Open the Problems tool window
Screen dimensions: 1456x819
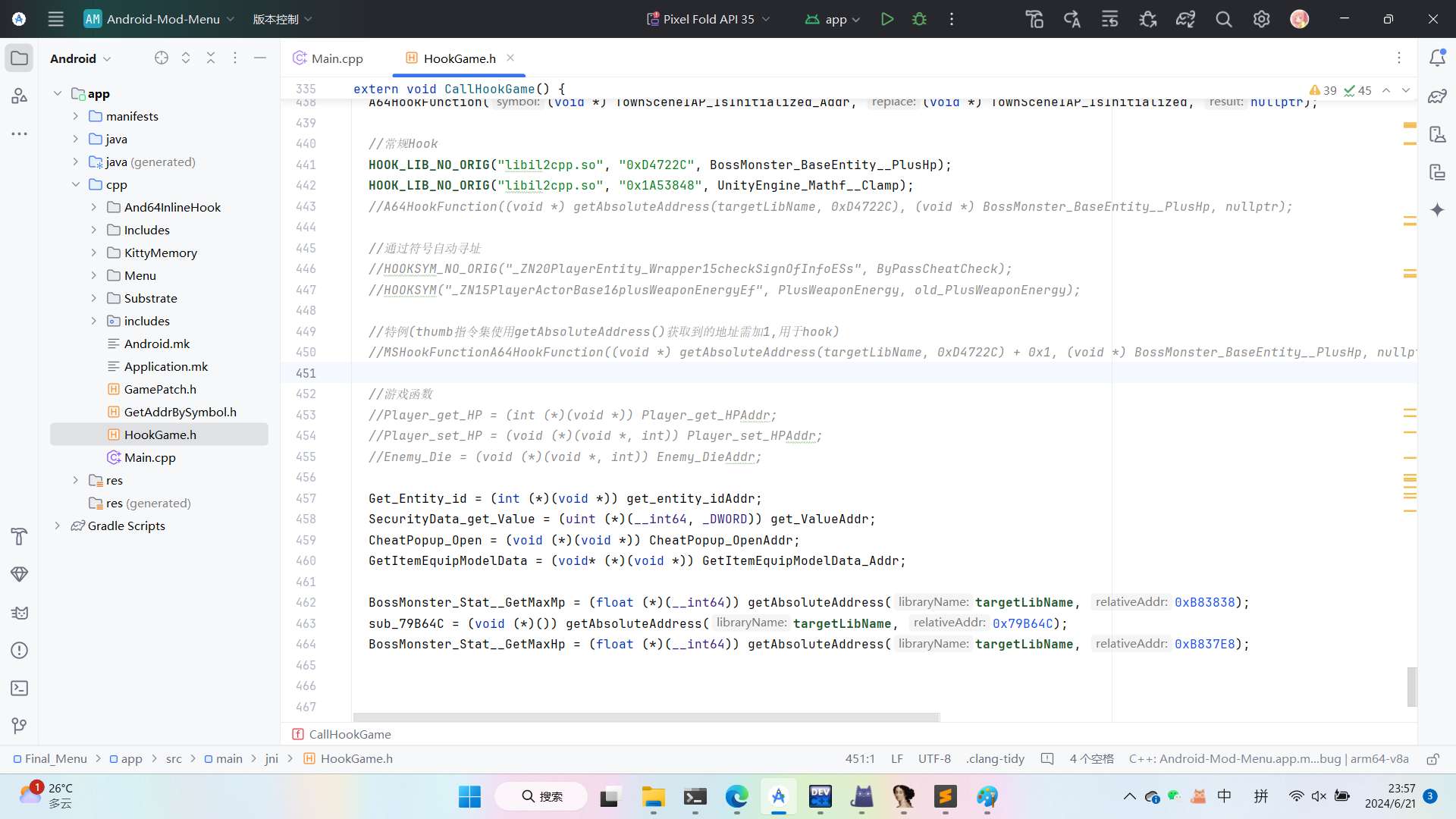point(20,650)
